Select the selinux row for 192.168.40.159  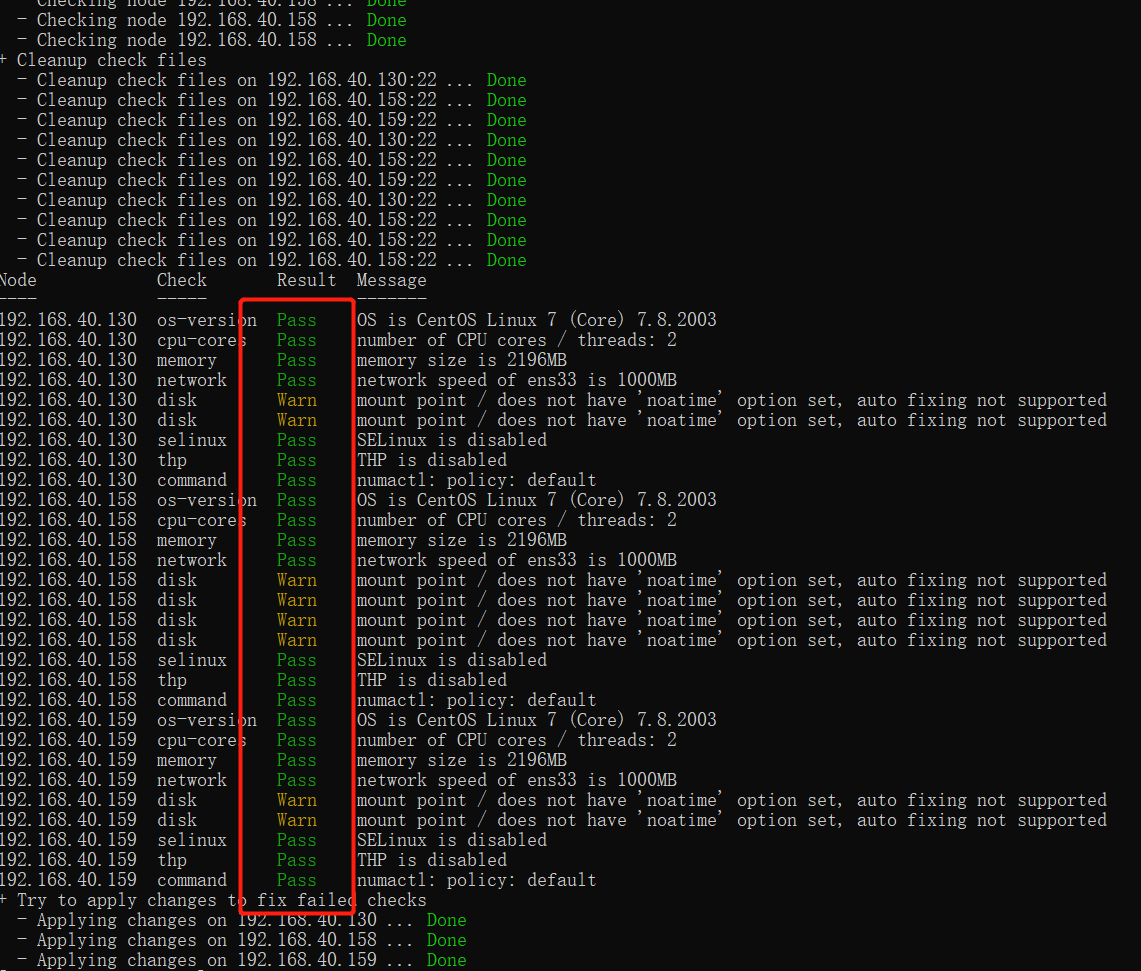[x=191, y=839]
